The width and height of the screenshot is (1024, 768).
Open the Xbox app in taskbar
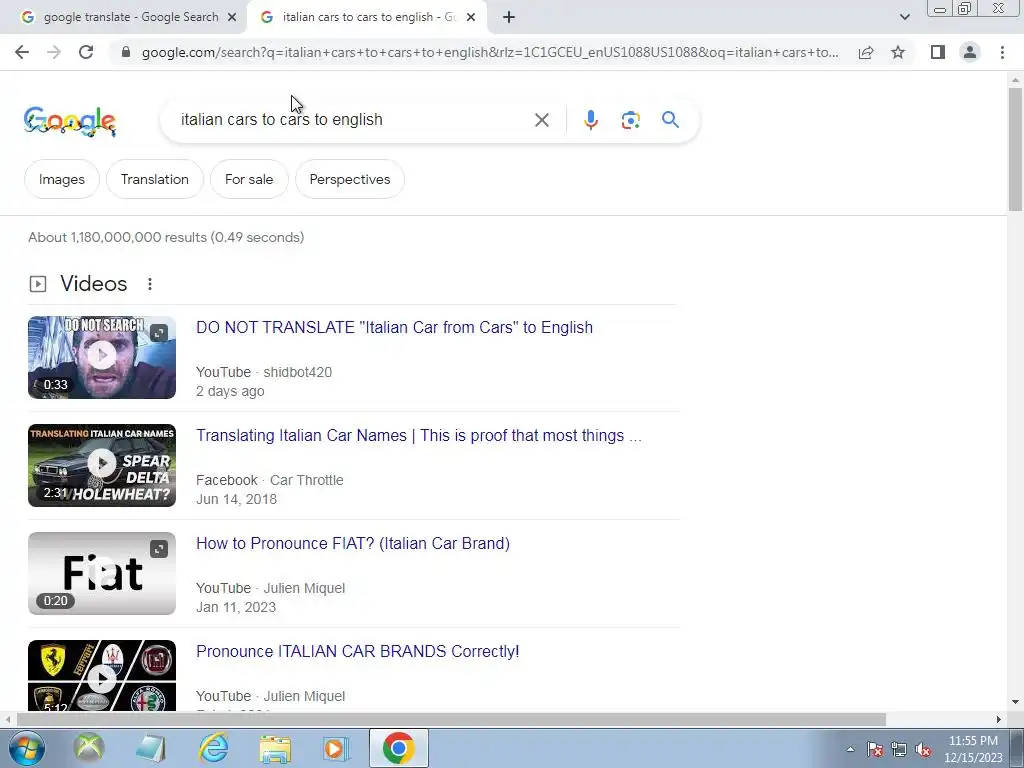(x=89, y=748)
